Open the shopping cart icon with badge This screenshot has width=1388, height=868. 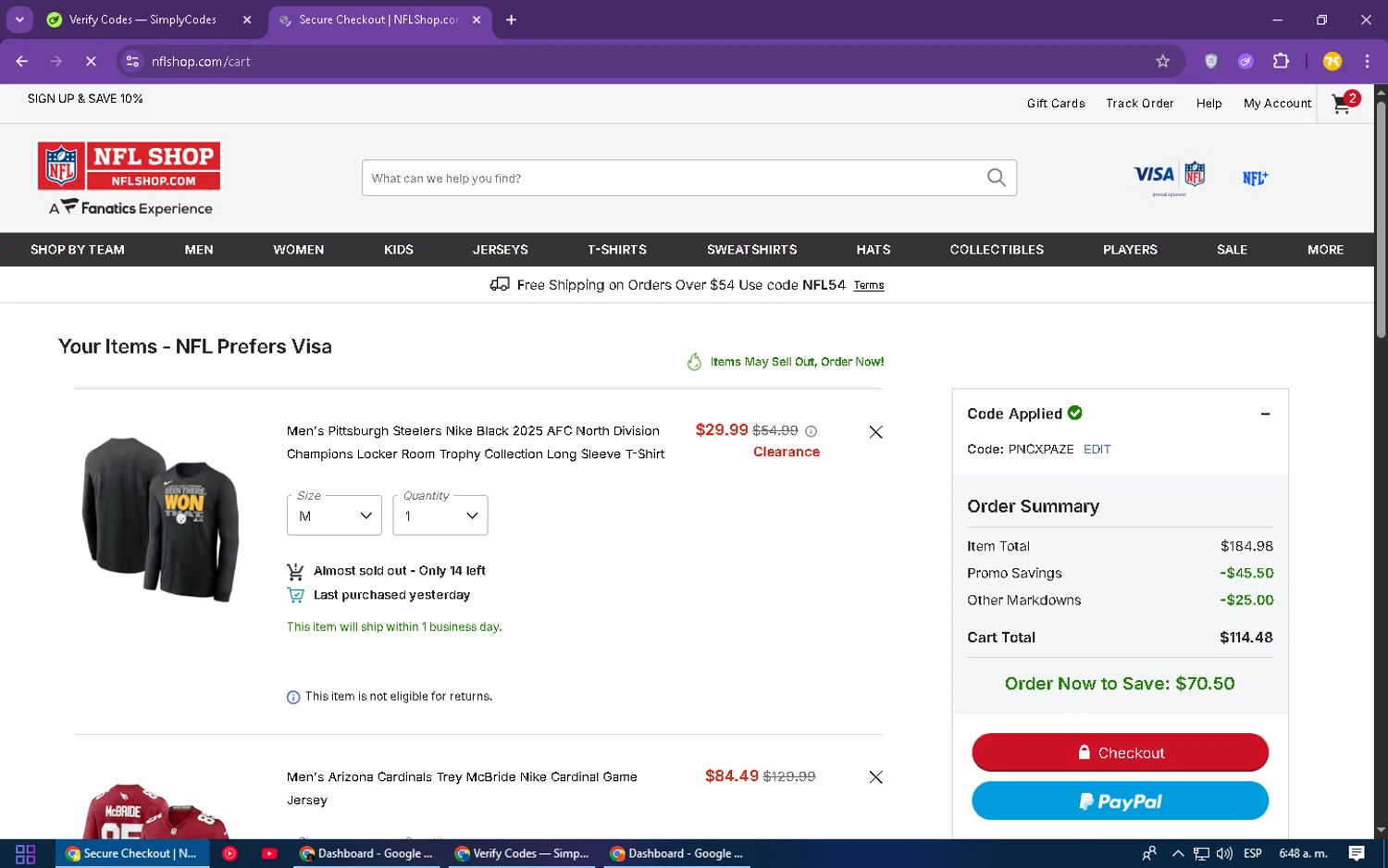point(1345,102)
